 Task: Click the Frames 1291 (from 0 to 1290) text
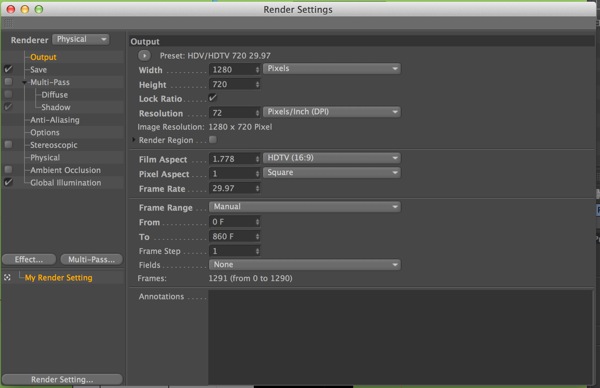click(250, 278)
